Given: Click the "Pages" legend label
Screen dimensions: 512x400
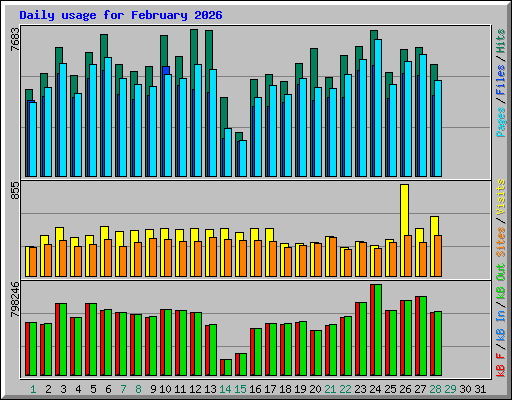Looking at the screenshot, I should tap(501, 122).
